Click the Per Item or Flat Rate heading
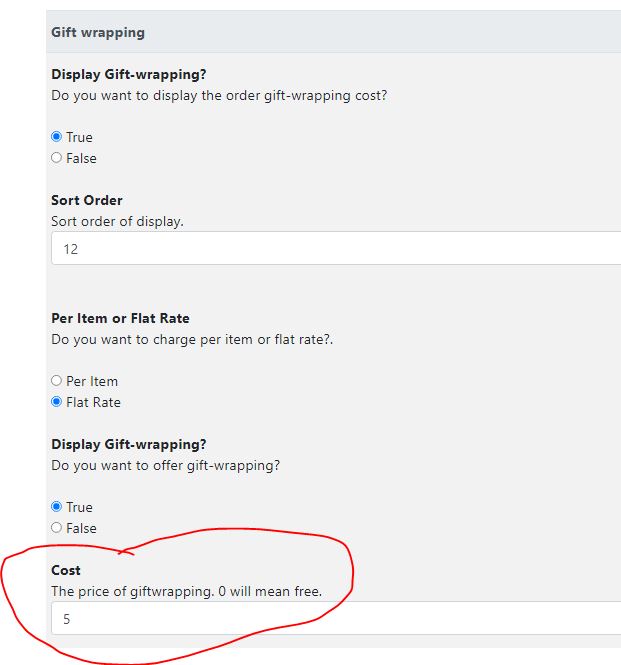This screenshot has height=665, width=621. point(120,318)
